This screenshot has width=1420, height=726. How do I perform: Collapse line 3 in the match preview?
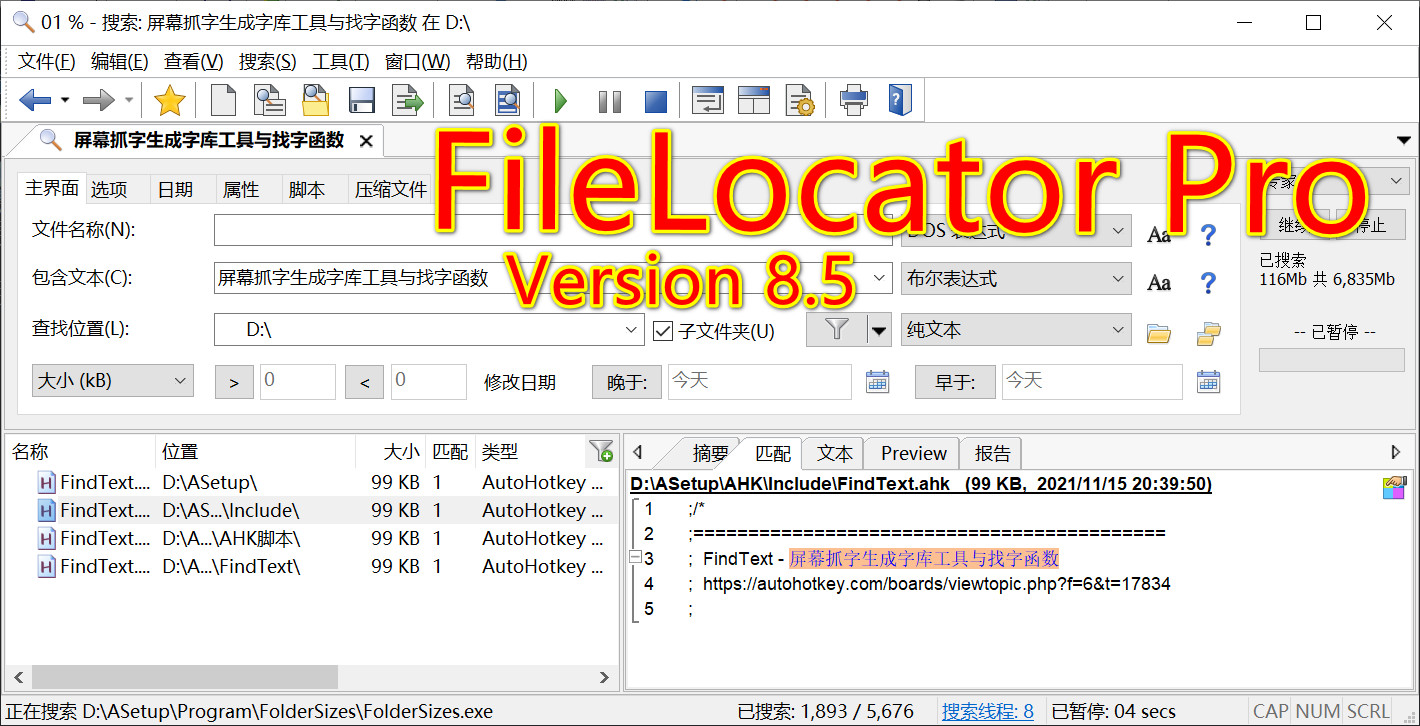635,557
